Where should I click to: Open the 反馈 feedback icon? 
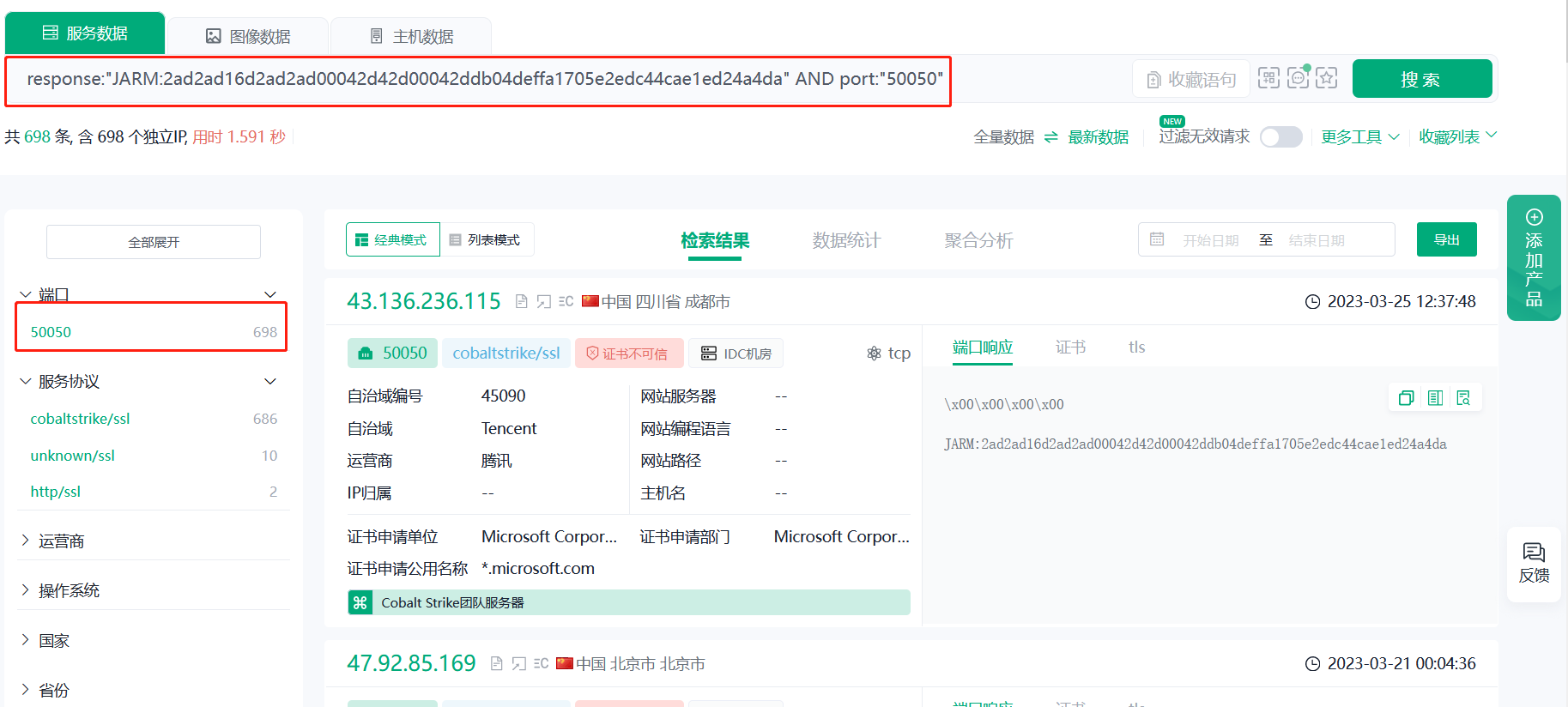1534,563
